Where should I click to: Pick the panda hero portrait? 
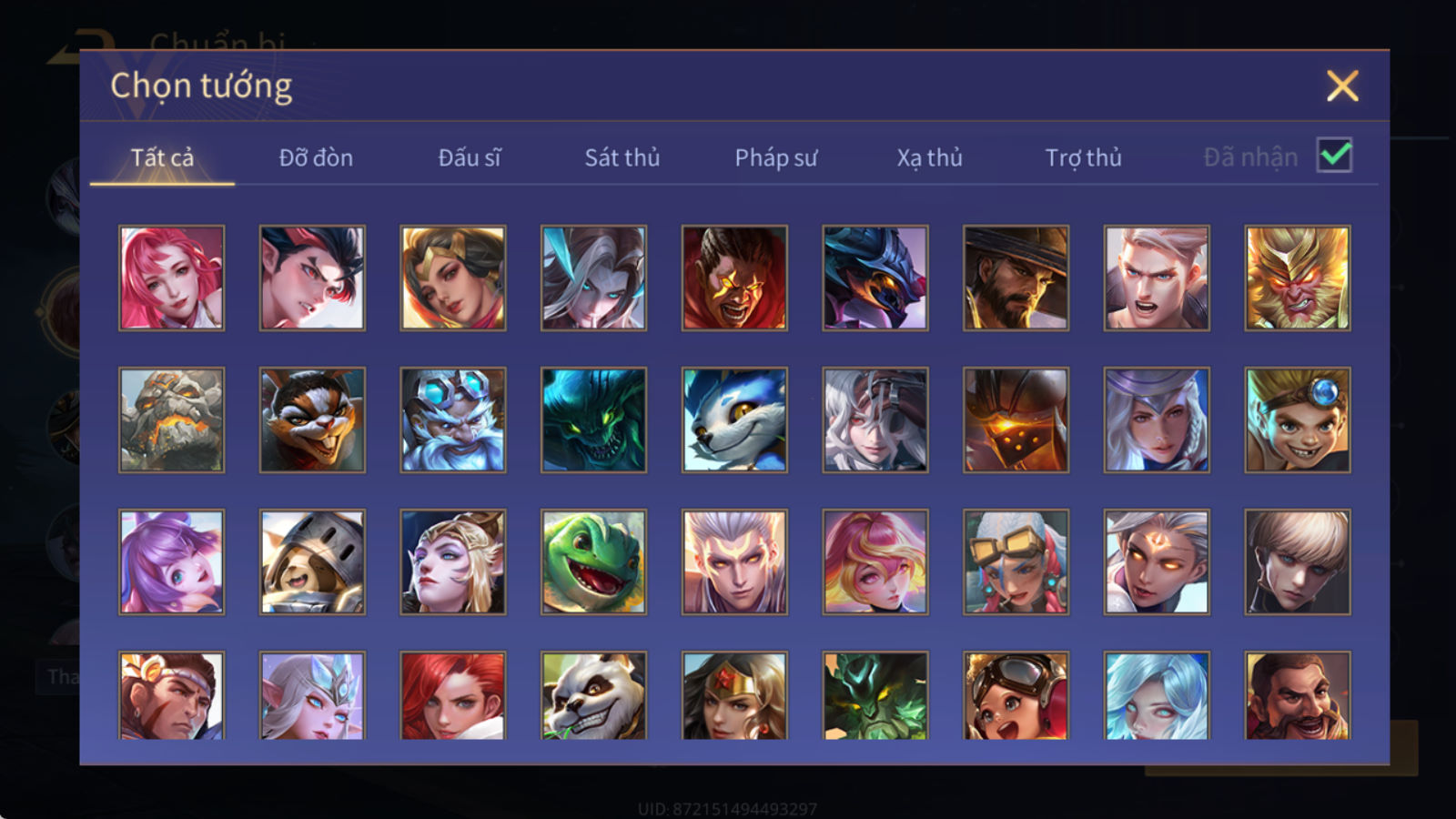593,695
